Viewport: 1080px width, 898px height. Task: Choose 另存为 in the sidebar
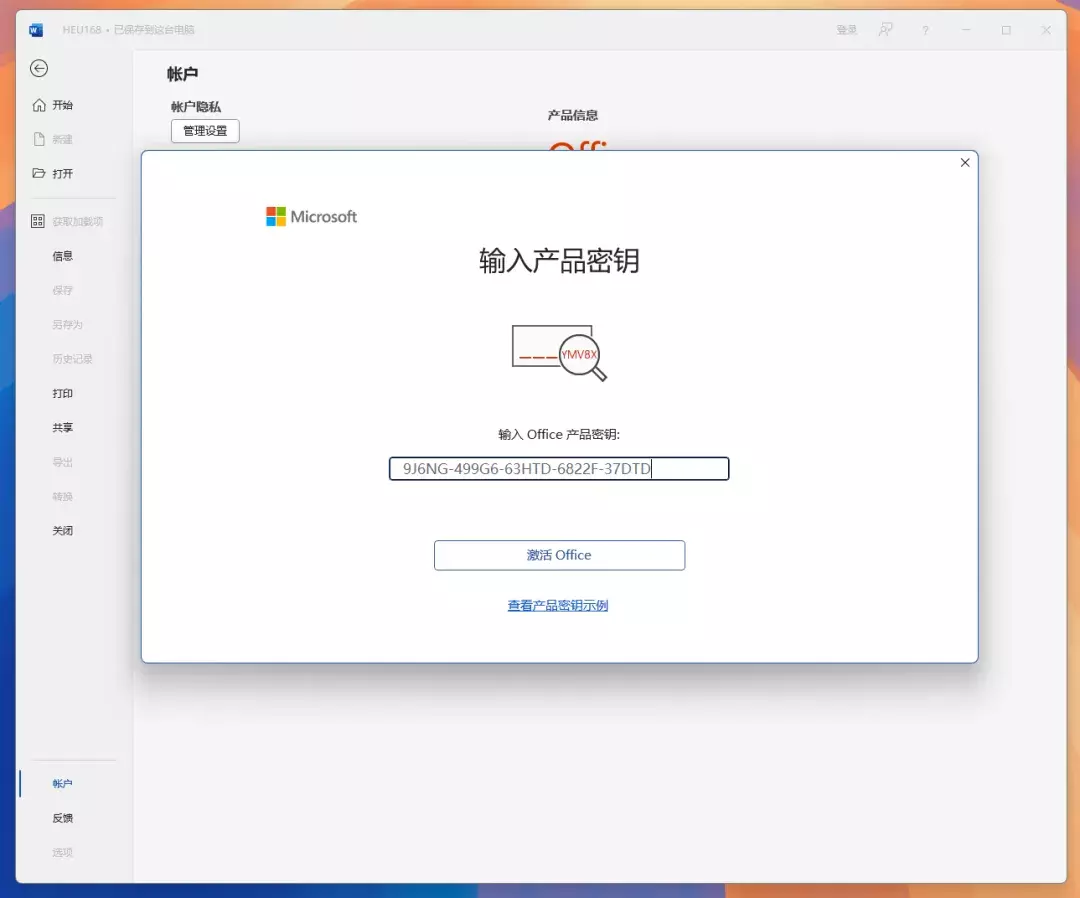(x=67, y=324)
